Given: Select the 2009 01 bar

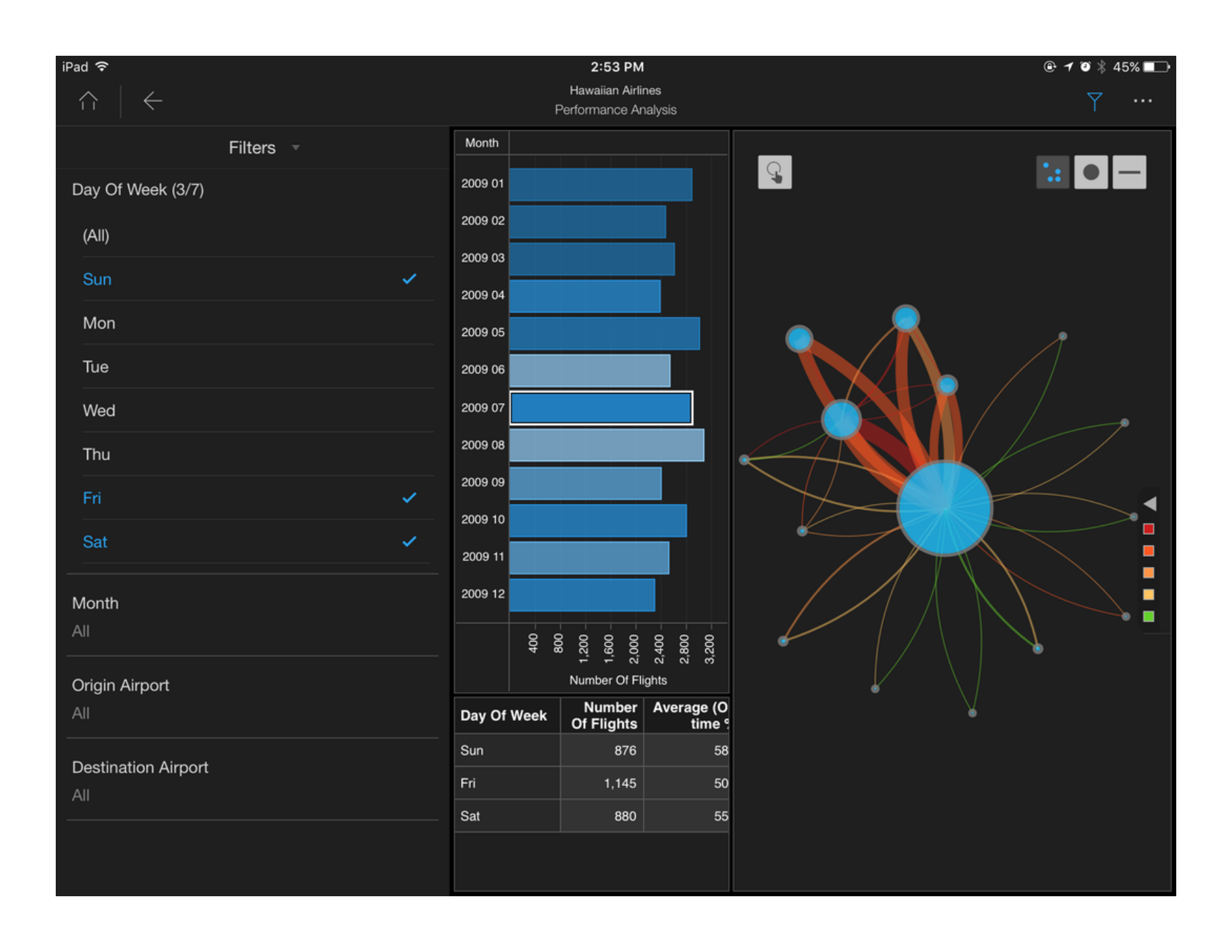Looking at the screenshot, I should coord(601,185).
